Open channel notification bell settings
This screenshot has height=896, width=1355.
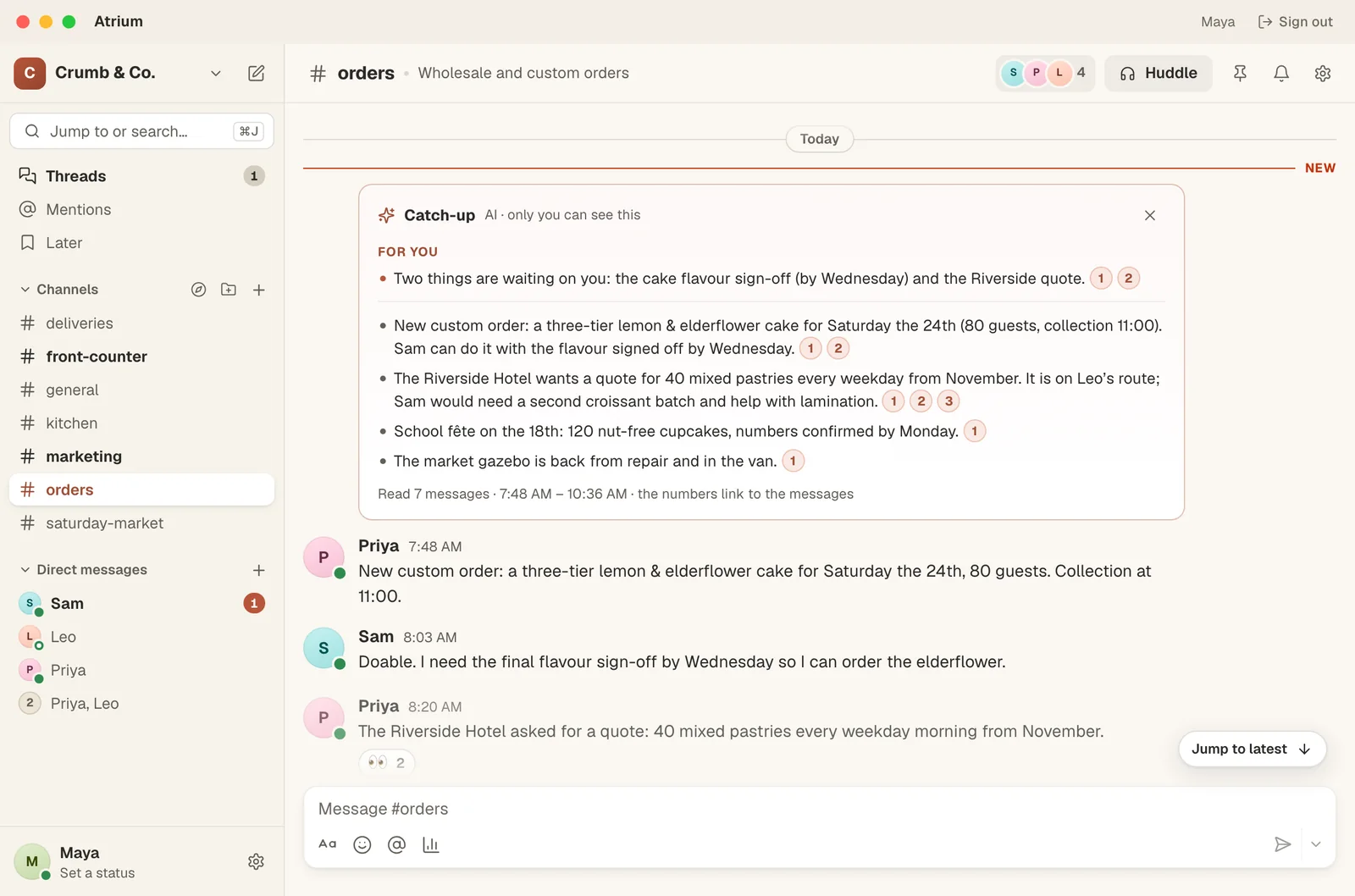[1281, 74]
